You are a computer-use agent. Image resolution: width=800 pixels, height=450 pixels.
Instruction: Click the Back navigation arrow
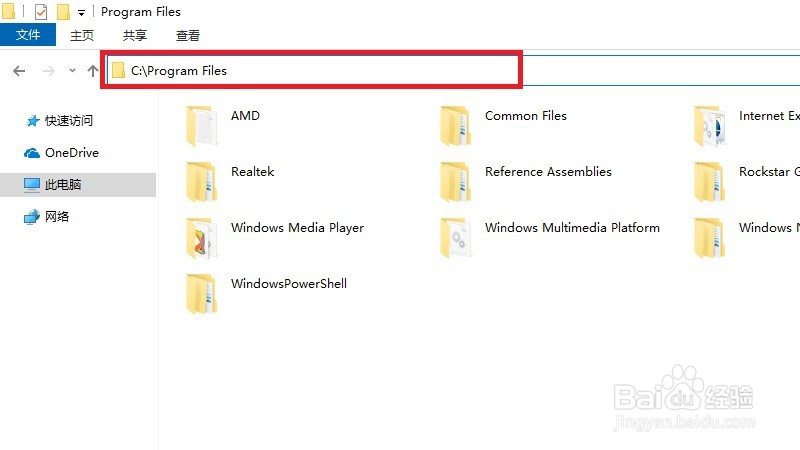19,71
